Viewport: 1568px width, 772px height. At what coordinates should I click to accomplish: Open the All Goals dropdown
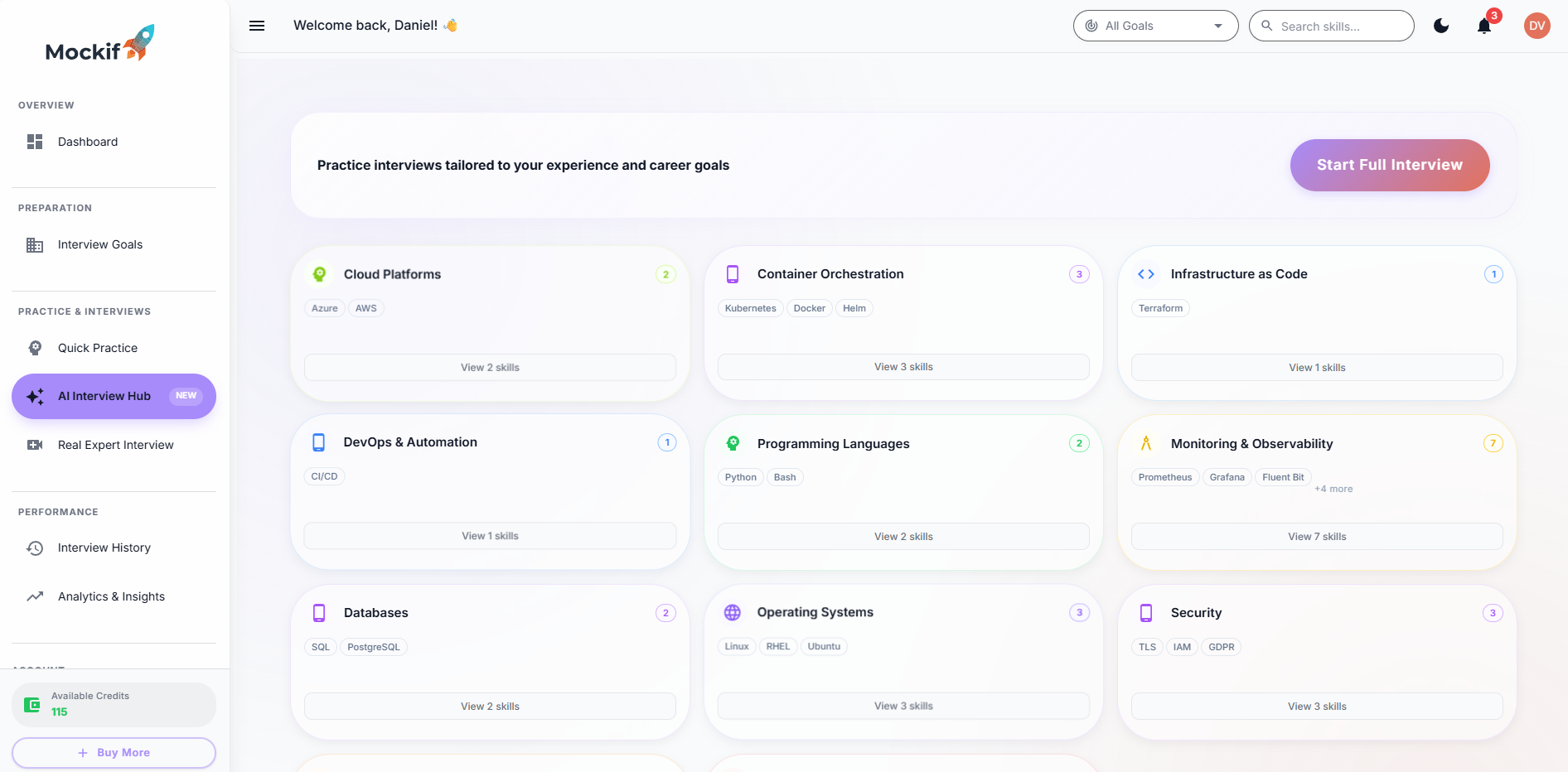1154,26
